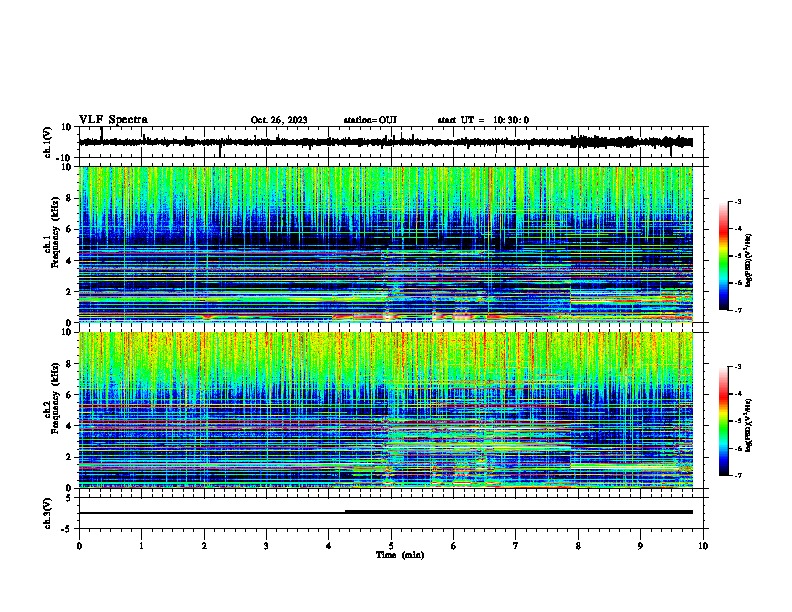Click the ch.1 spectrogram panel

[386, 244]
